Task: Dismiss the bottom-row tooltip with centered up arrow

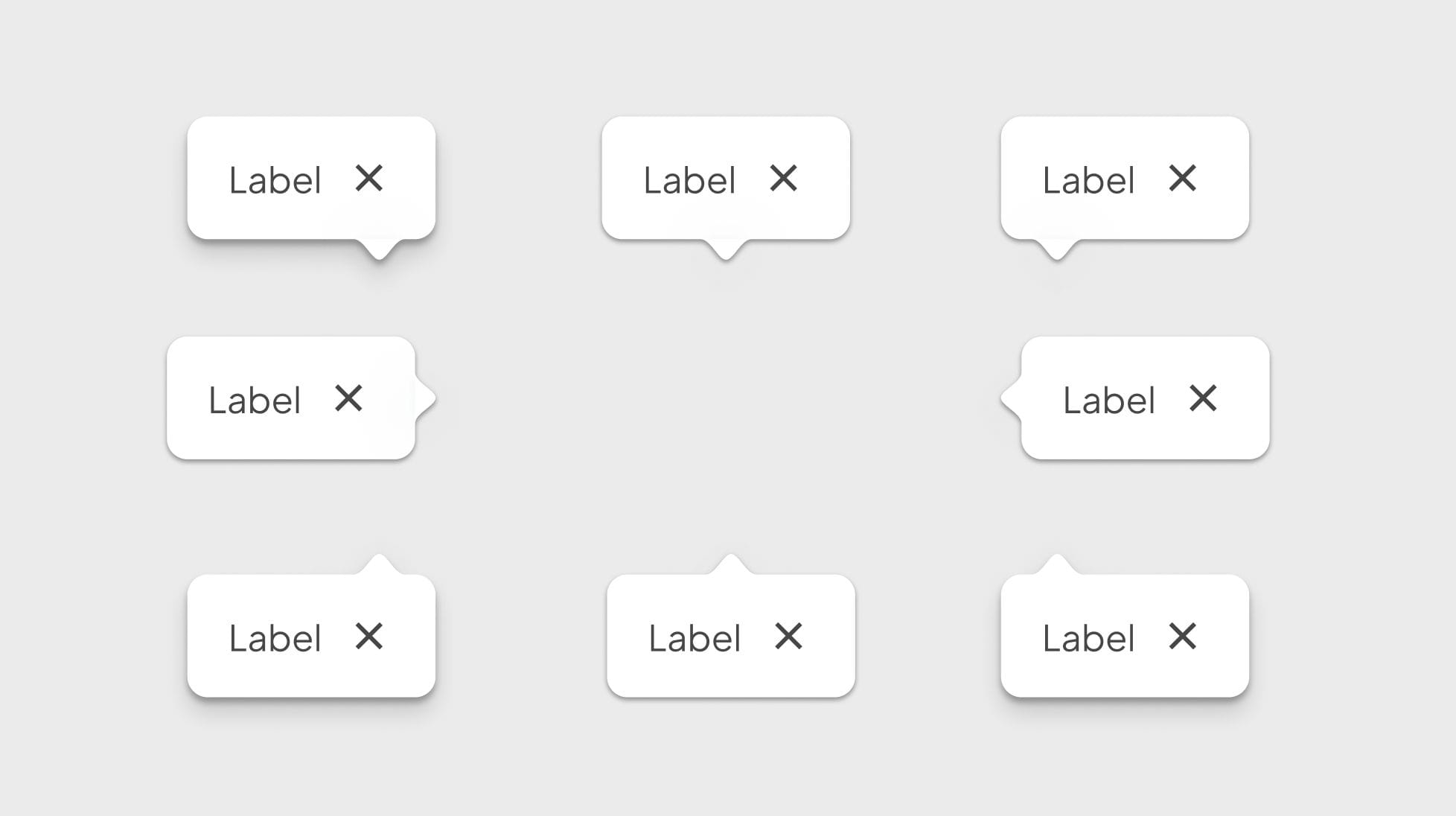Action: [788, 637]
